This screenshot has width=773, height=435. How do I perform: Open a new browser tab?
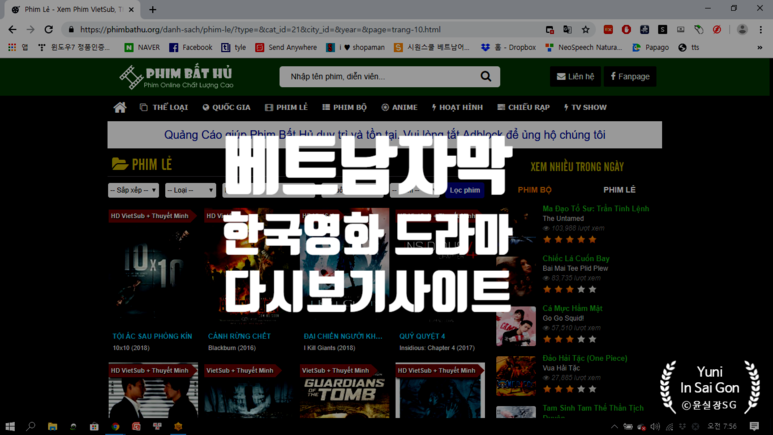pyautogui.click(x=152, y=9)
